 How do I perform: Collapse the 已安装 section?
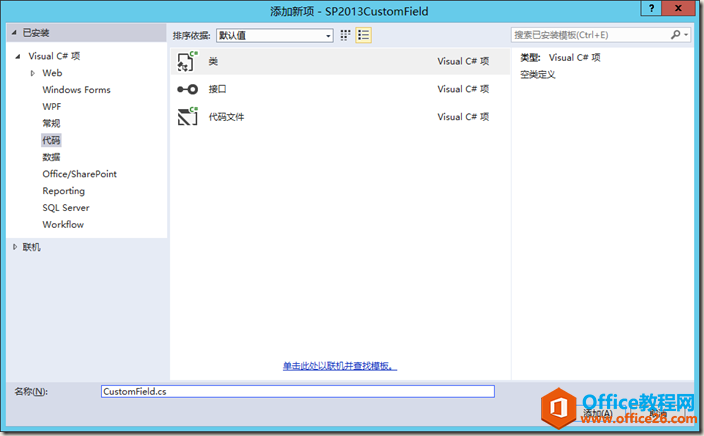click(15, 33)
